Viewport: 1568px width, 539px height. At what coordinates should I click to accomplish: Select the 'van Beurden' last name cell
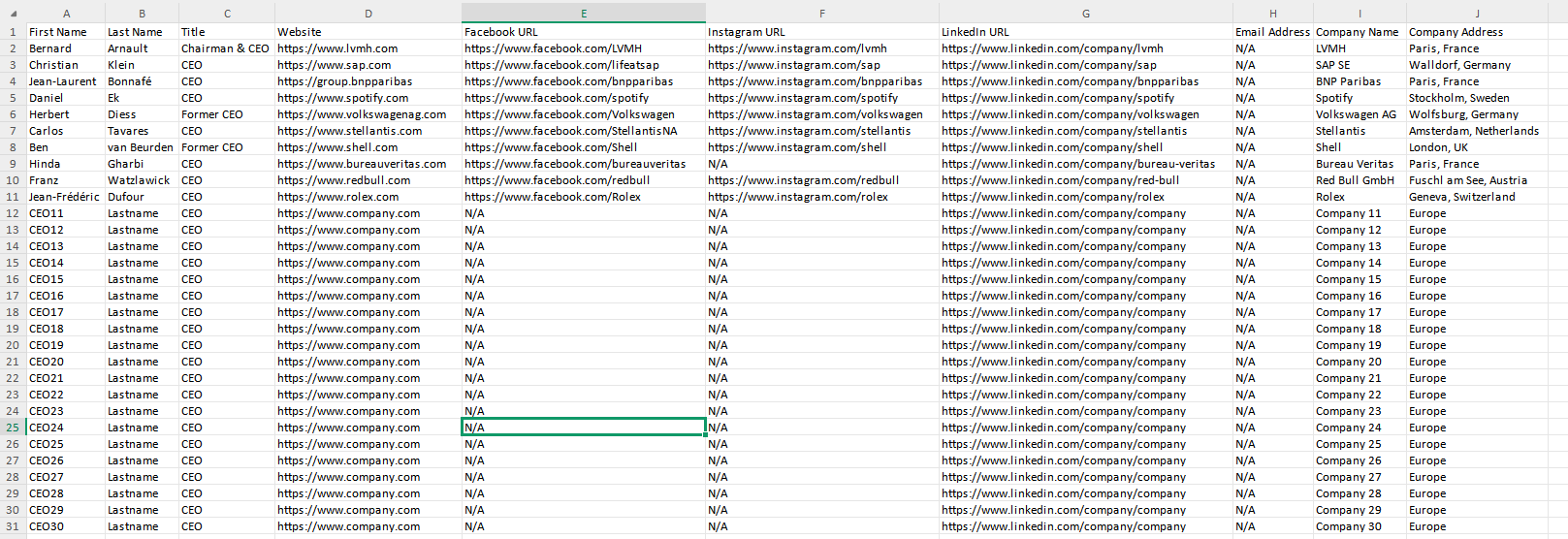(x=142, y=147)
